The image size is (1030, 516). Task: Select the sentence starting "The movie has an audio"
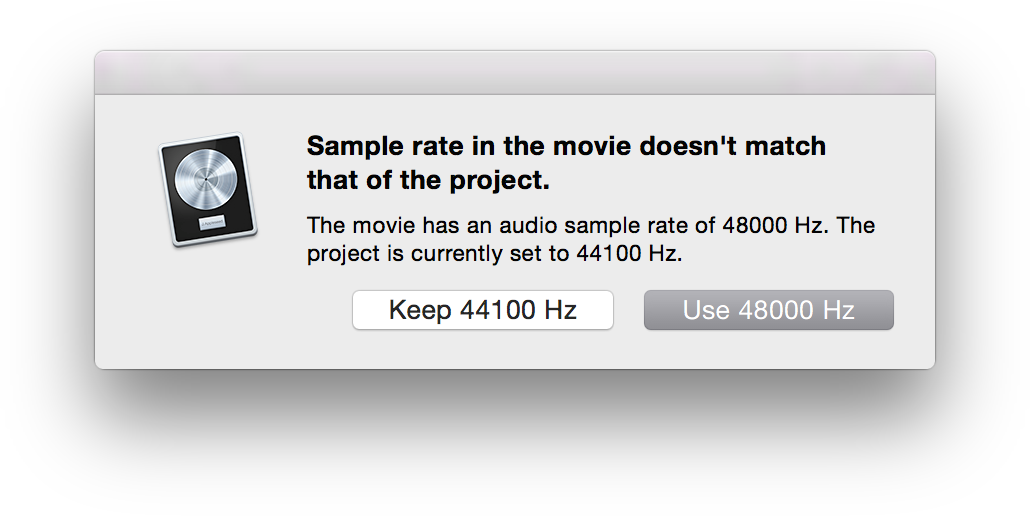click(x=565, y=225)
